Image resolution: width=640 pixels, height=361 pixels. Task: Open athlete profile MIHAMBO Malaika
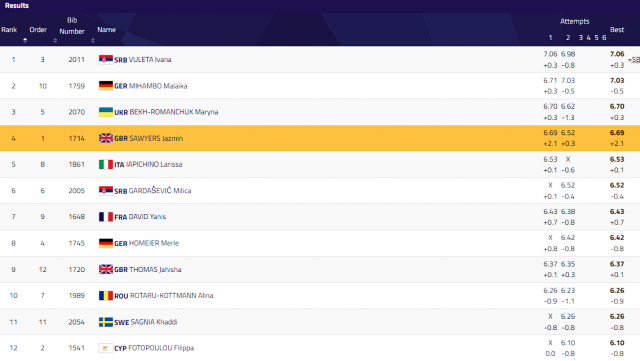tap(158, 86)
